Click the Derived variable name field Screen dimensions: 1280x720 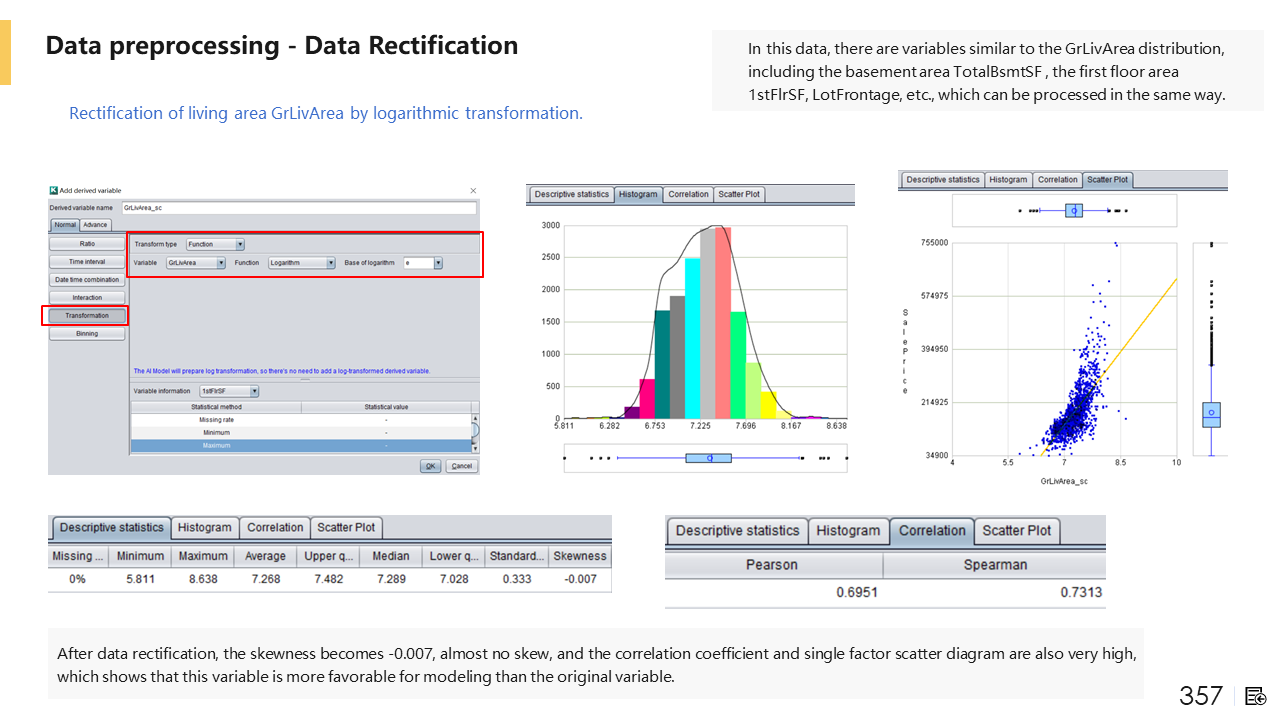pyautogui.click(x=298, y=208)
